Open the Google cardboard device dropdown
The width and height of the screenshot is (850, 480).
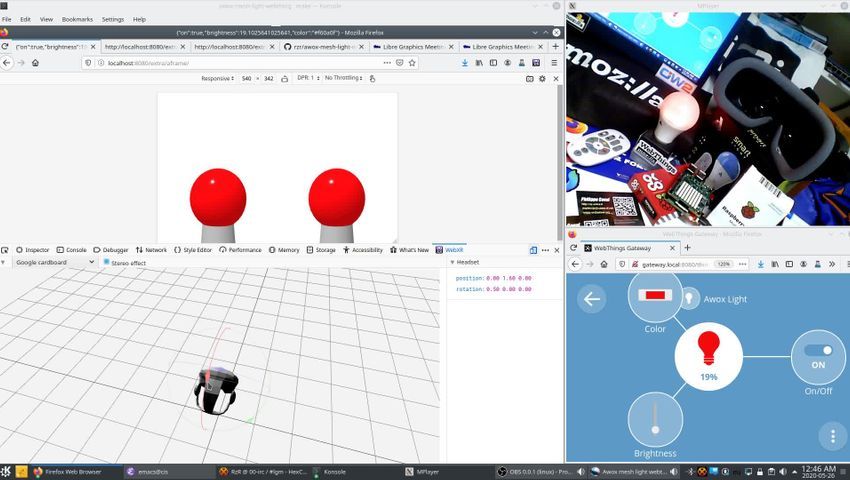click(x=54, y=263)
